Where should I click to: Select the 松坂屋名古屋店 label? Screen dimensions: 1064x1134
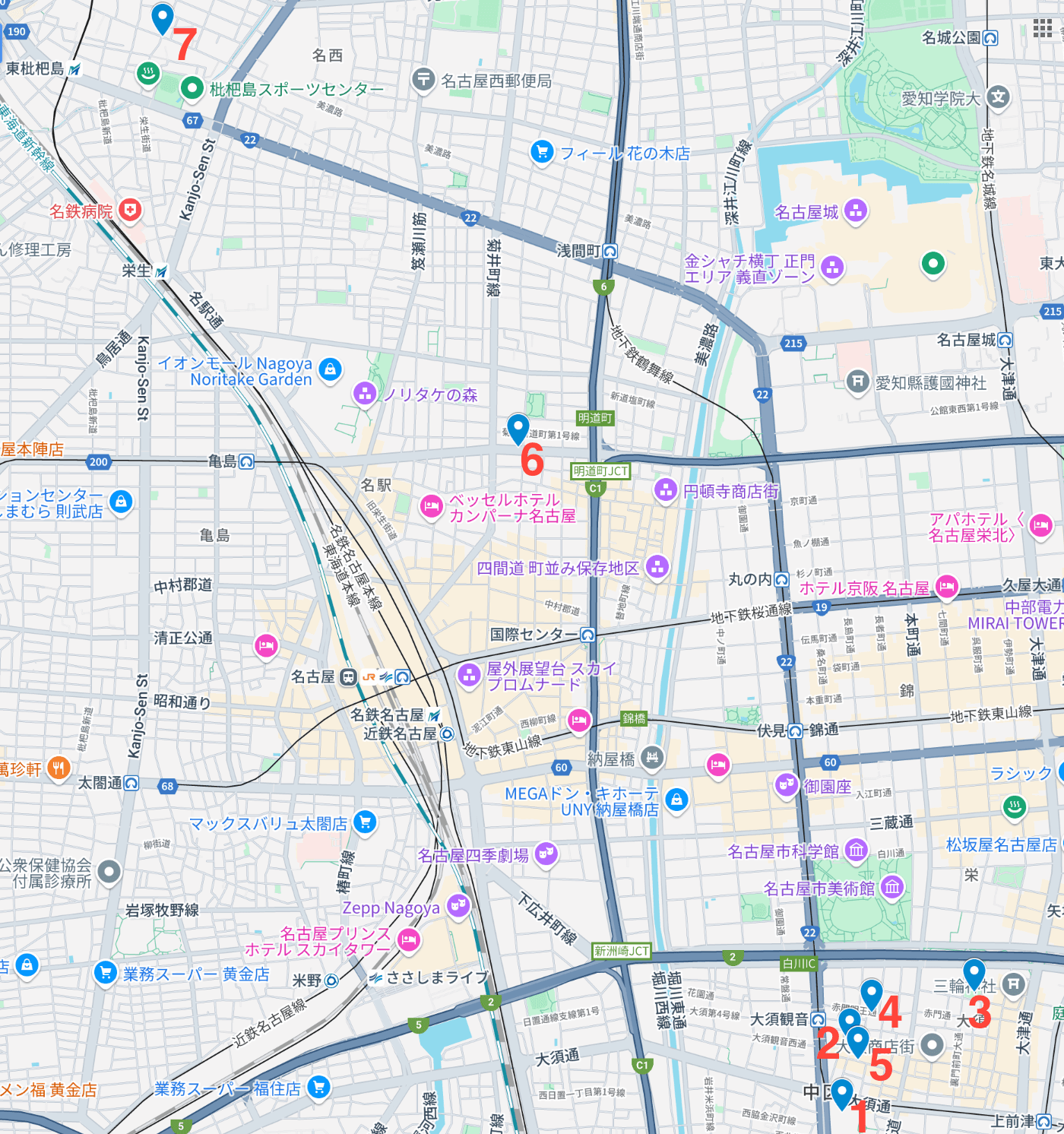(1001, 844)
